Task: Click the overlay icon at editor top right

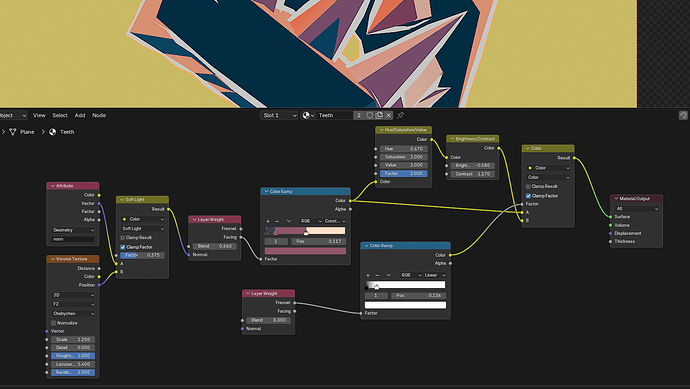Action: pyautogui.click(x=683, y=115)
